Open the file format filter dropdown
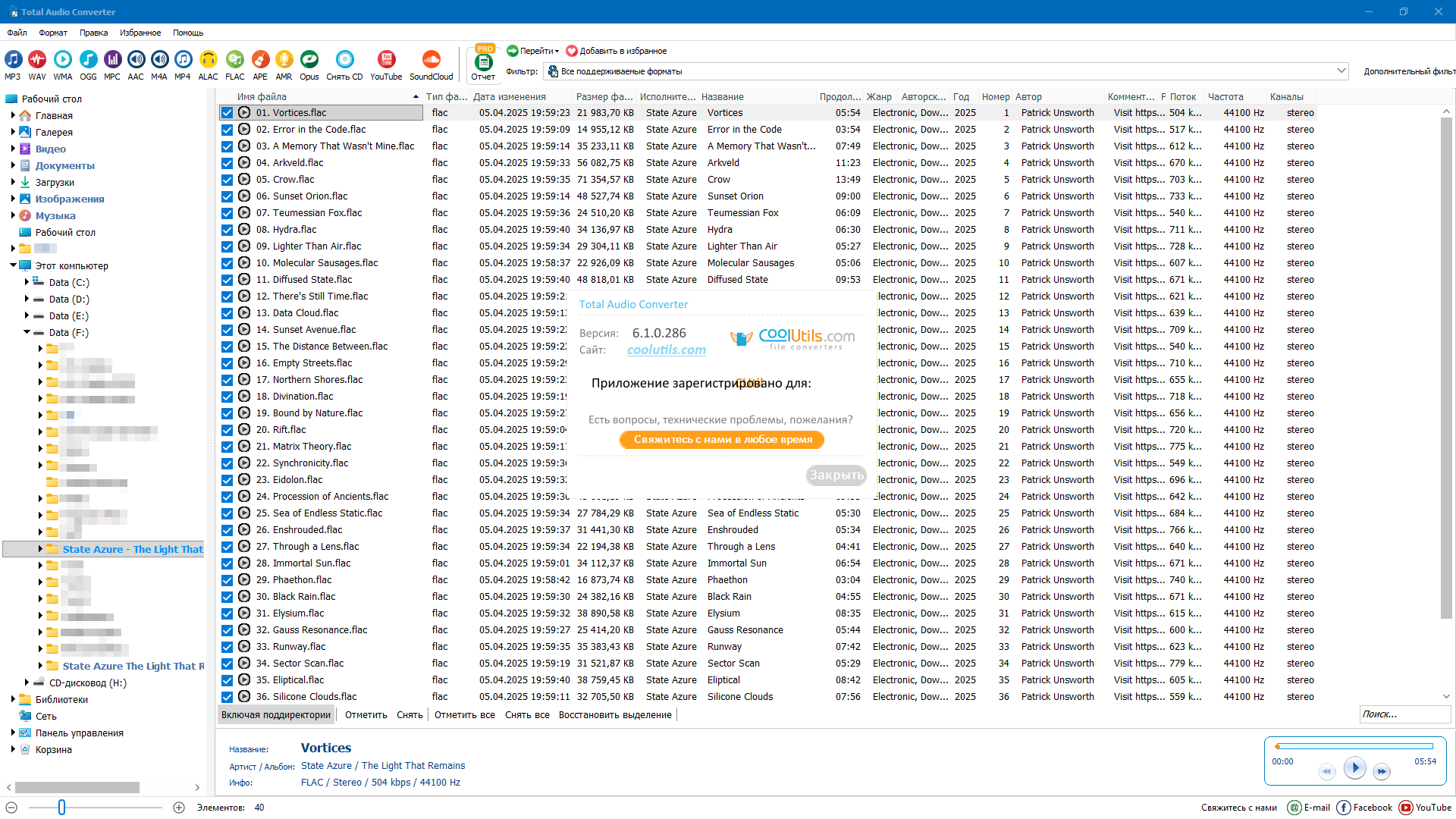 1341,71
